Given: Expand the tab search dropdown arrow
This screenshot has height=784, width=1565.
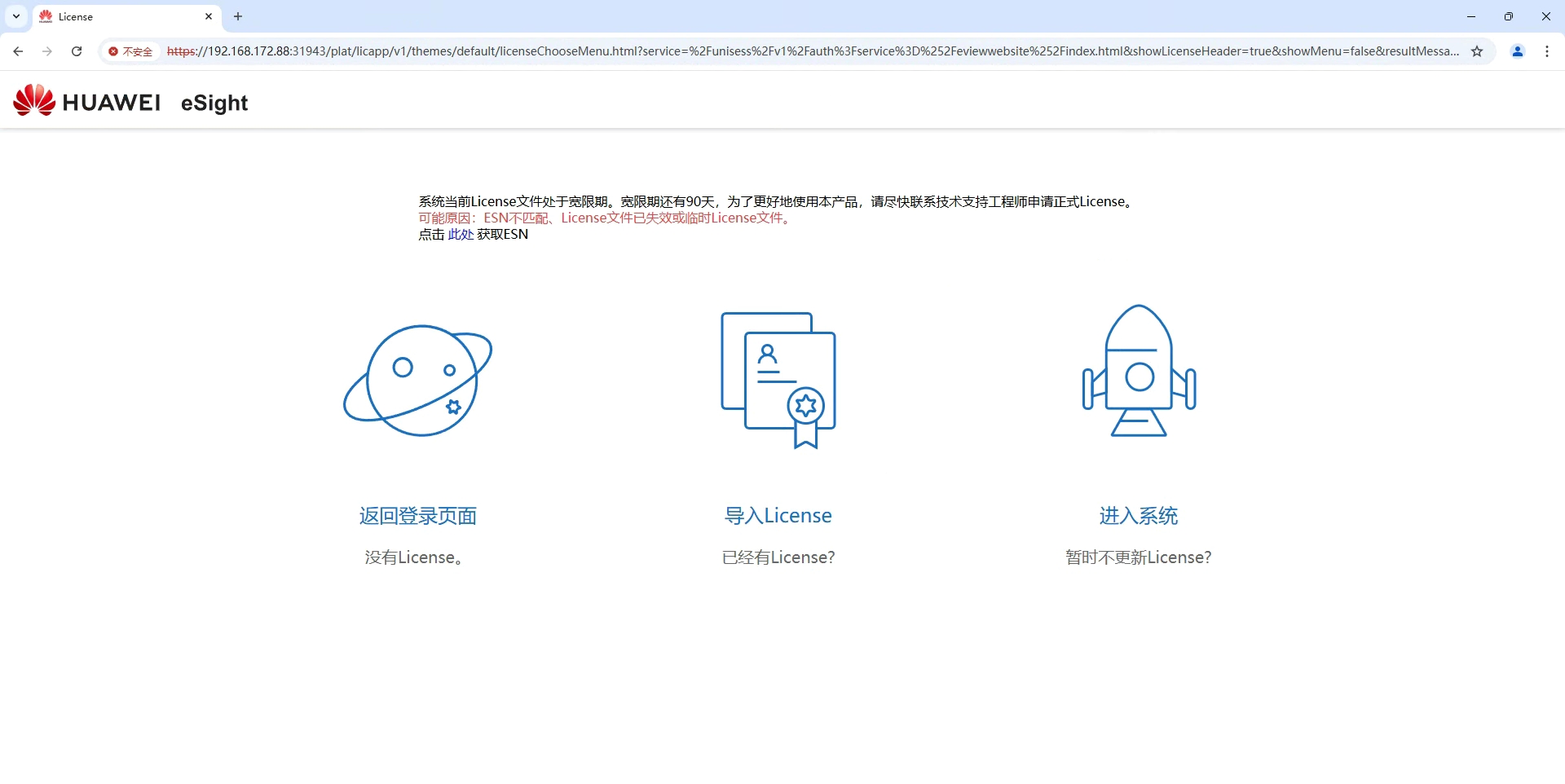Looking at the screenshot, I should [x=16, y=16].
